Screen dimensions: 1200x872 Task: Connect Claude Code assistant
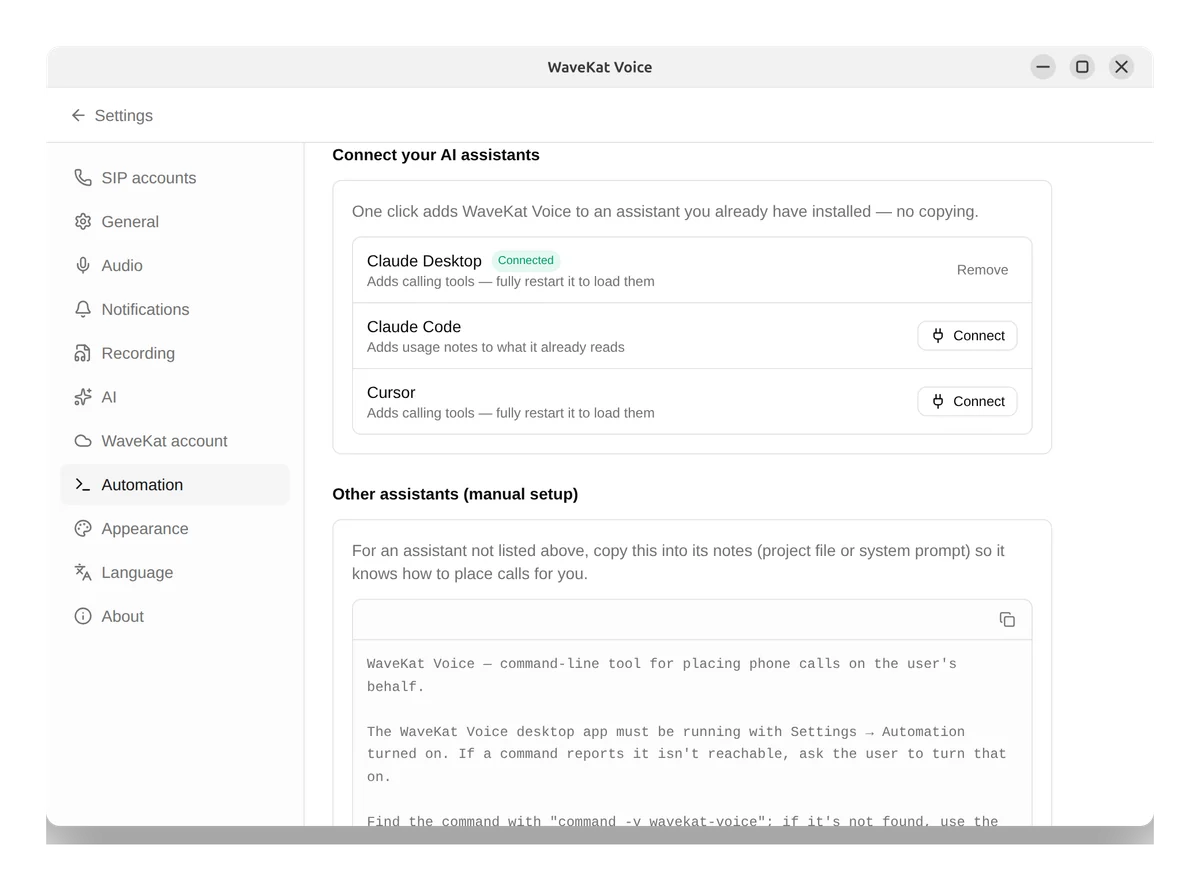(967, 336)
